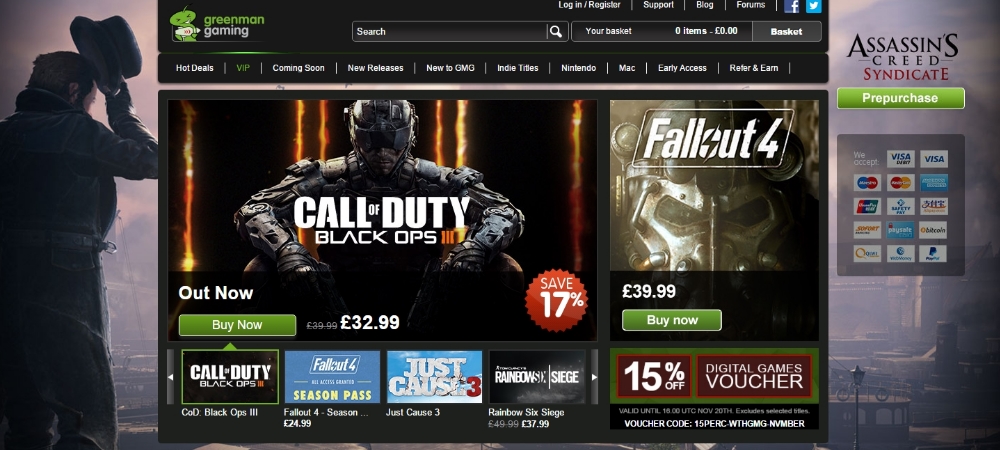The width and height of the screenshot is (1000, 450).
Task: Click the carousel left arrow
Action: point(170,377)
